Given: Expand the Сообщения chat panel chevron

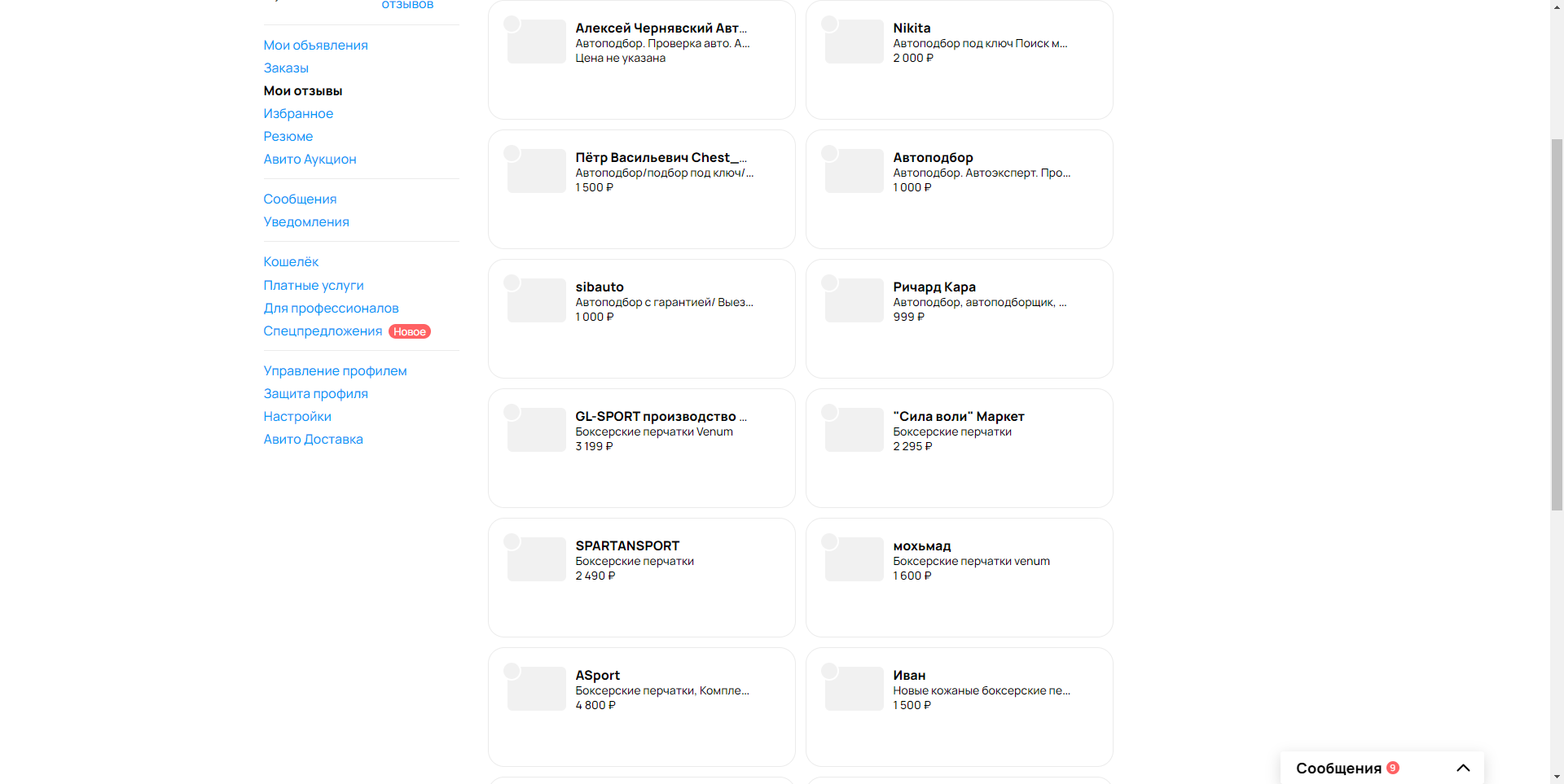Looking at the screenshot, I should click(1463, 768).
